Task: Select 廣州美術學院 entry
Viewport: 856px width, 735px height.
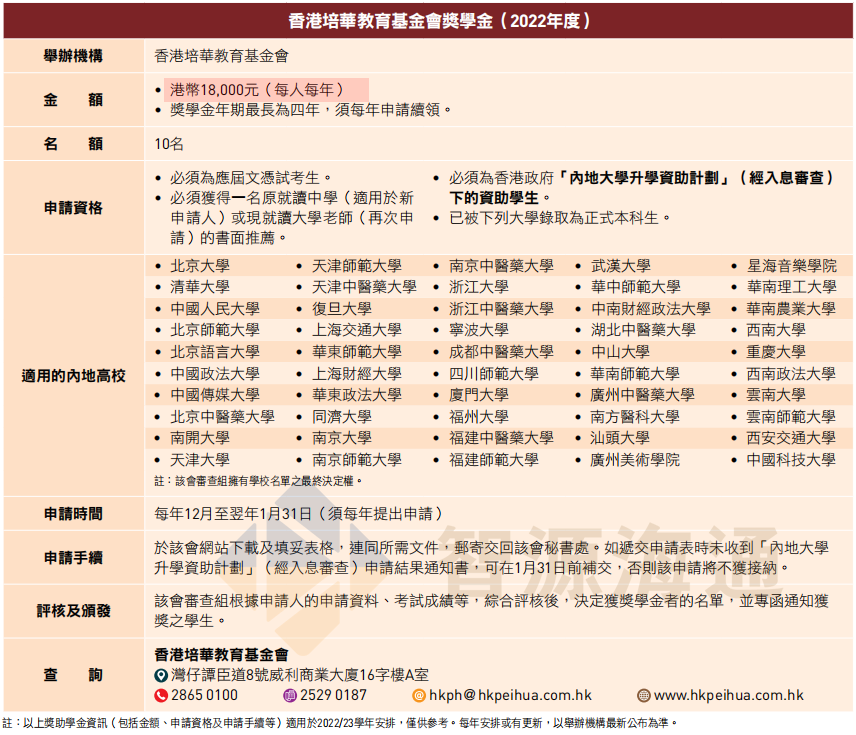Action: coord(635,460)
